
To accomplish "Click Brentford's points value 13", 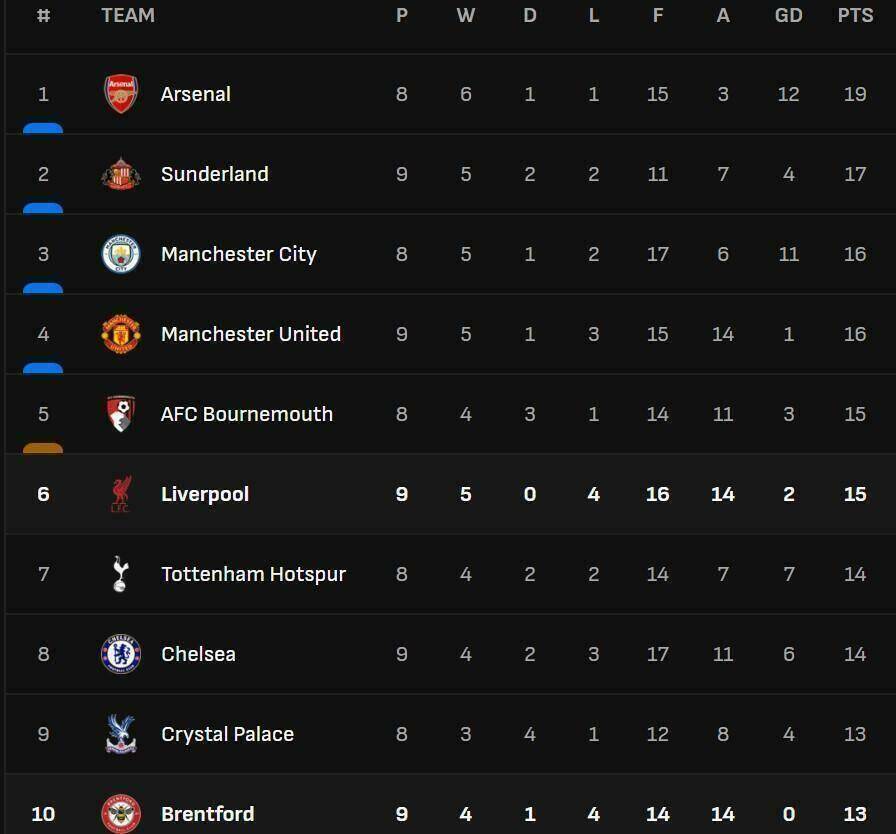I will pos(855,814).
